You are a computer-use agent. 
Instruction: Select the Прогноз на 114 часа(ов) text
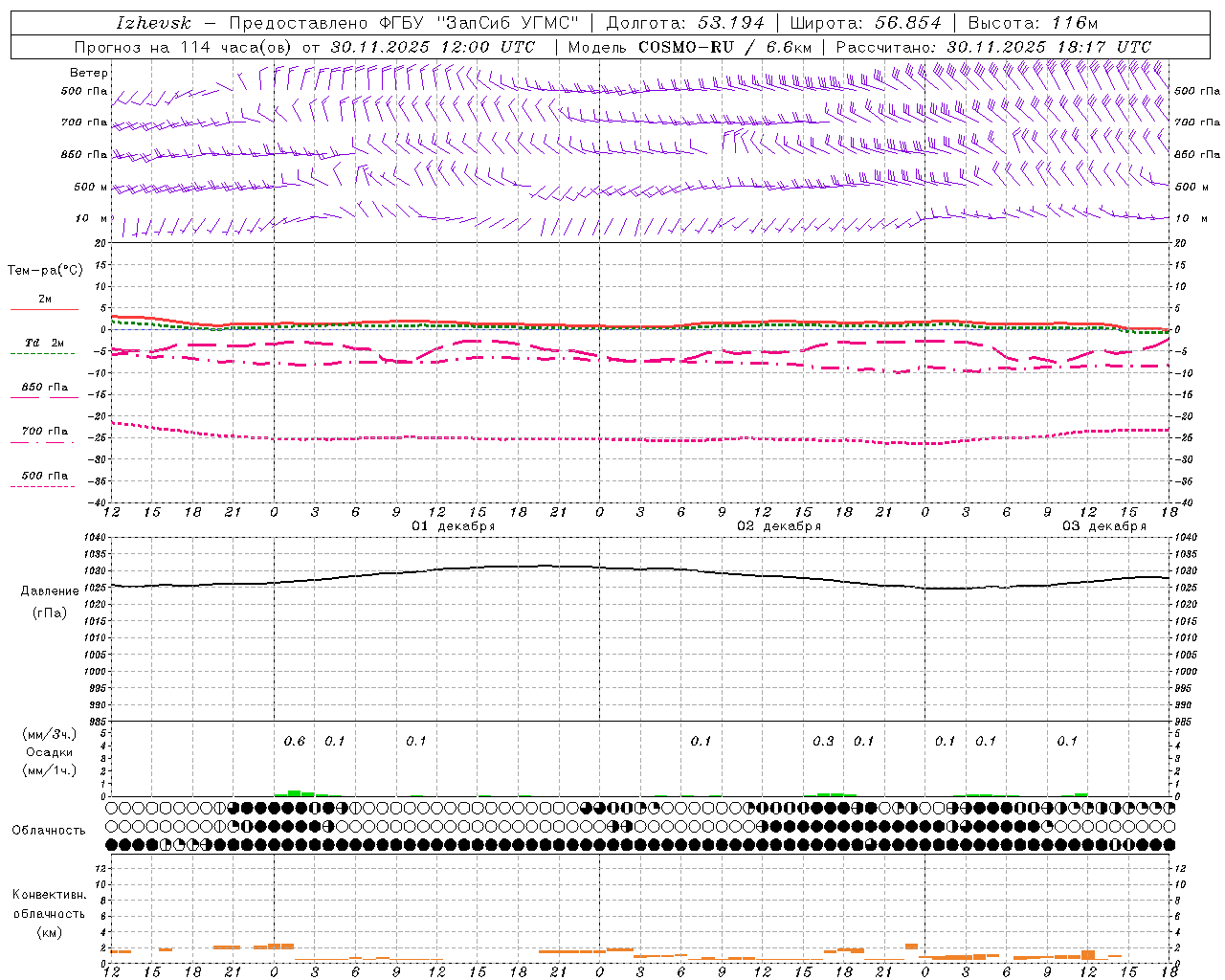[x=185, y=47]
